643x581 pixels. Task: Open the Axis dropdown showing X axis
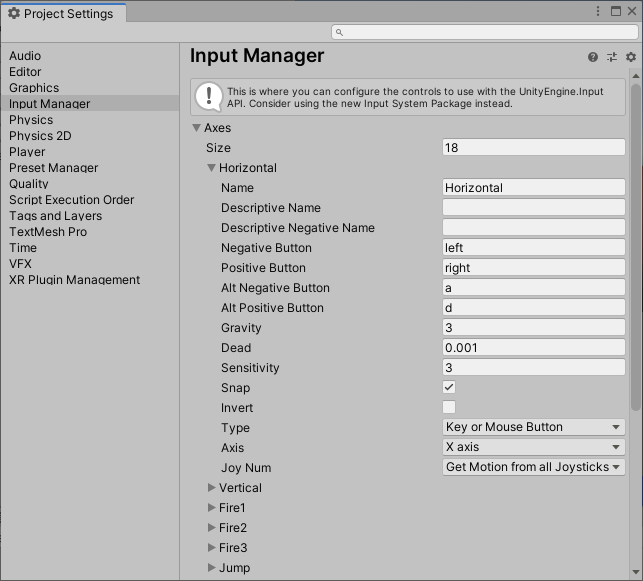534,447
